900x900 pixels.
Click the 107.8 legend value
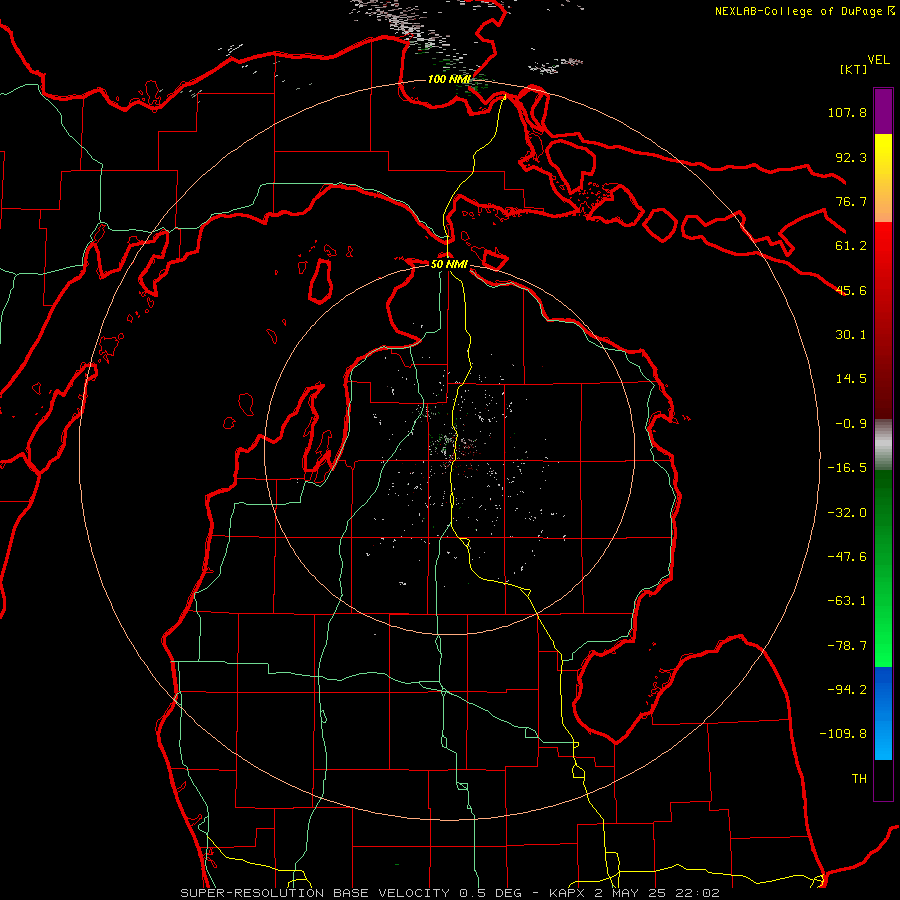click(x=847, y=112)
